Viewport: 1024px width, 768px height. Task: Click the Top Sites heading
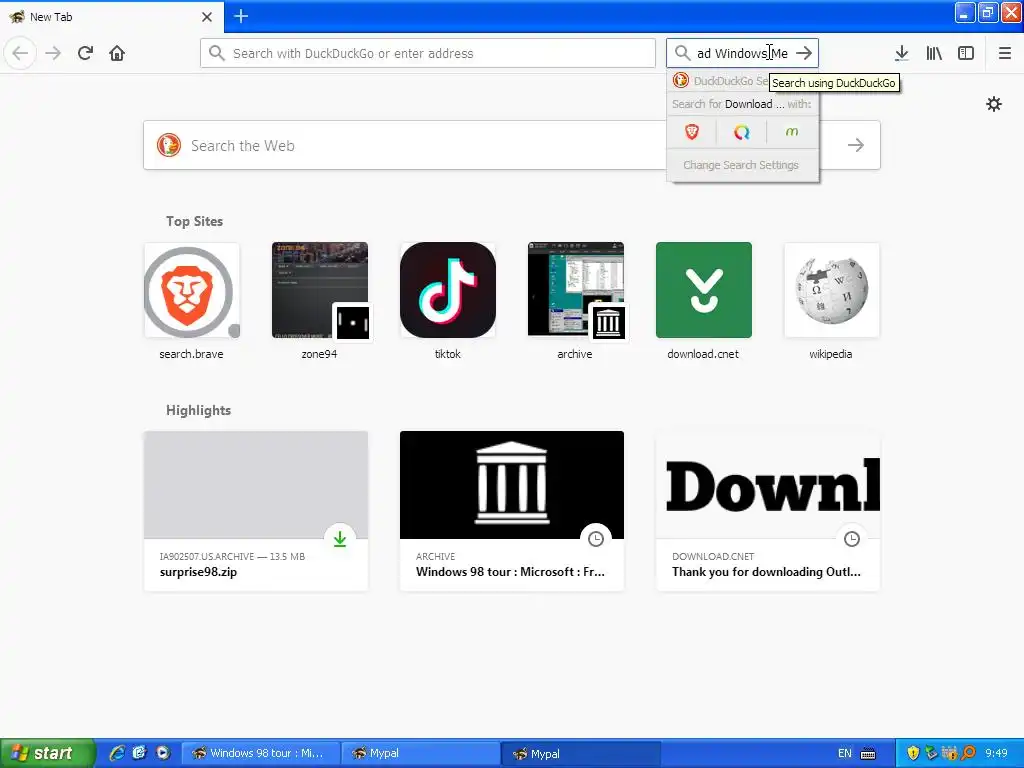coord(194,221)
